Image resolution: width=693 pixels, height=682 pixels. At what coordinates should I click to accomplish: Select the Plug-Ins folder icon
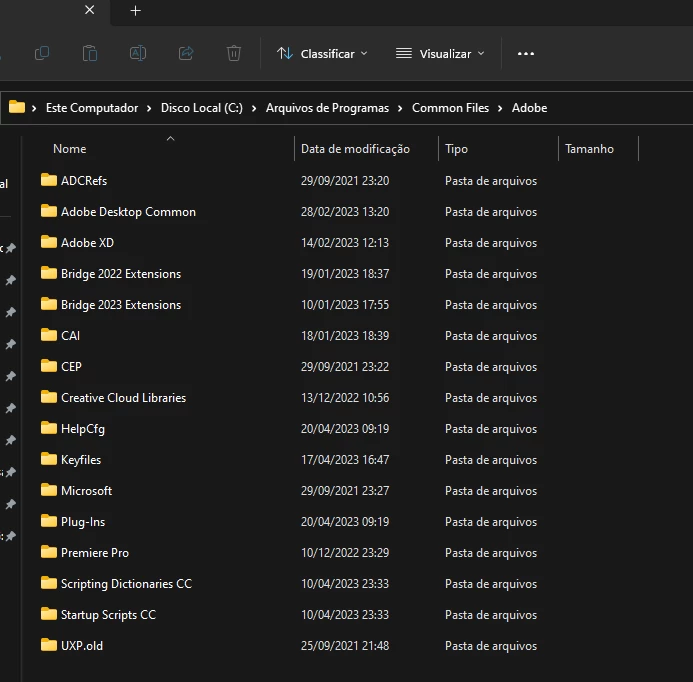(x=49, y=521)
